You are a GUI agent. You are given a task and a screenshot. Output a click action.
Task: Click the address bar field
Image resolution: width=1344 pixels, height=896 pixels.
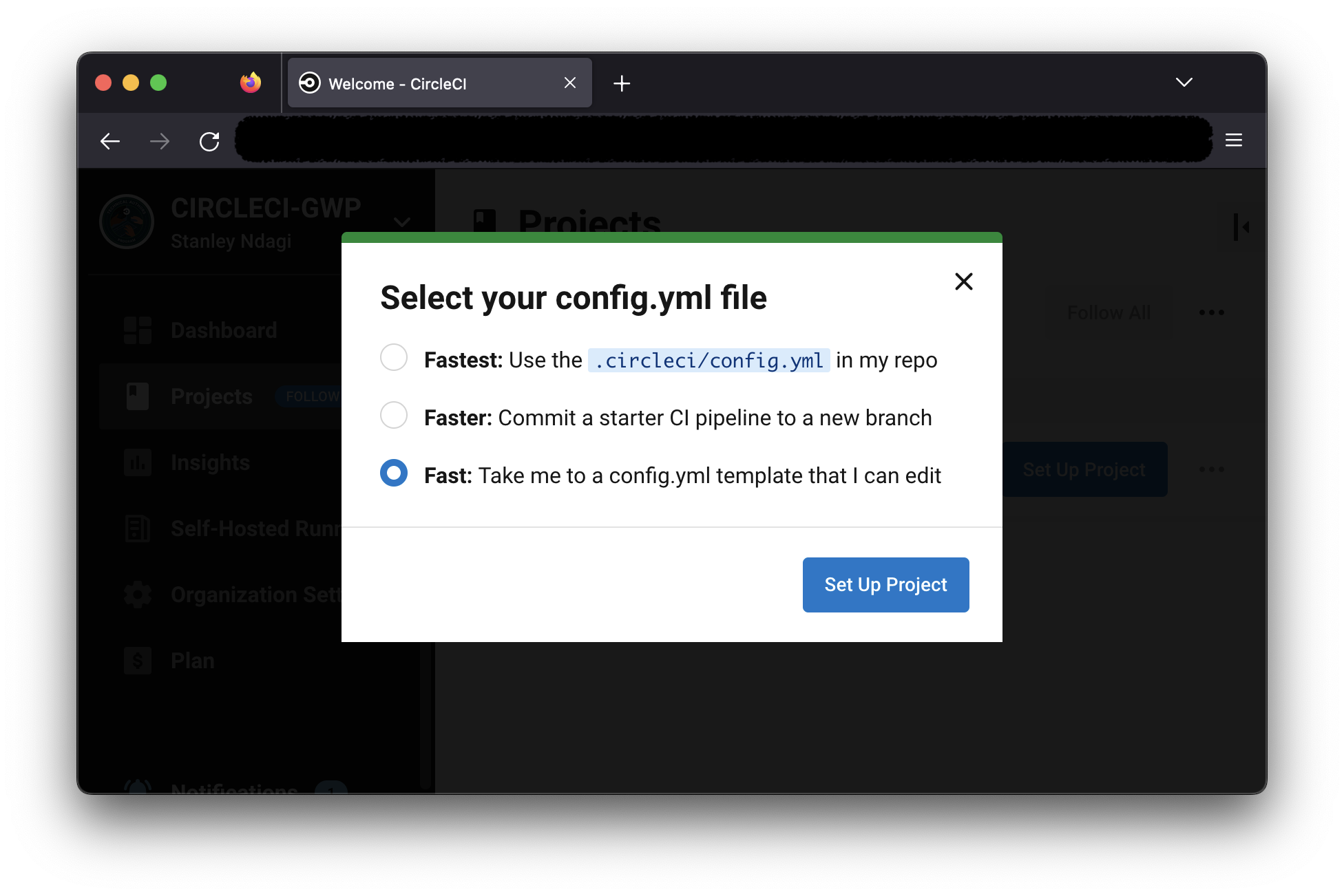(x=723, y=140)
